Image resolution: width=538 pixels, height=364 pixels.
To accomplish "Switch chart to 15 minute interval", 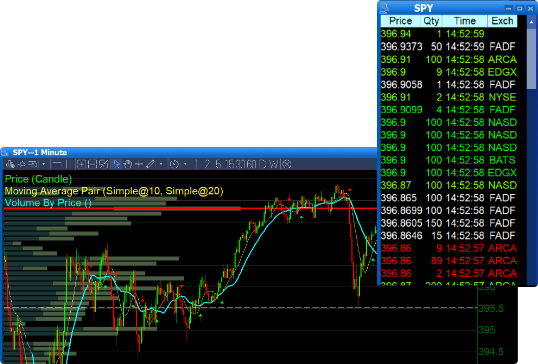I will pos(230,164).
